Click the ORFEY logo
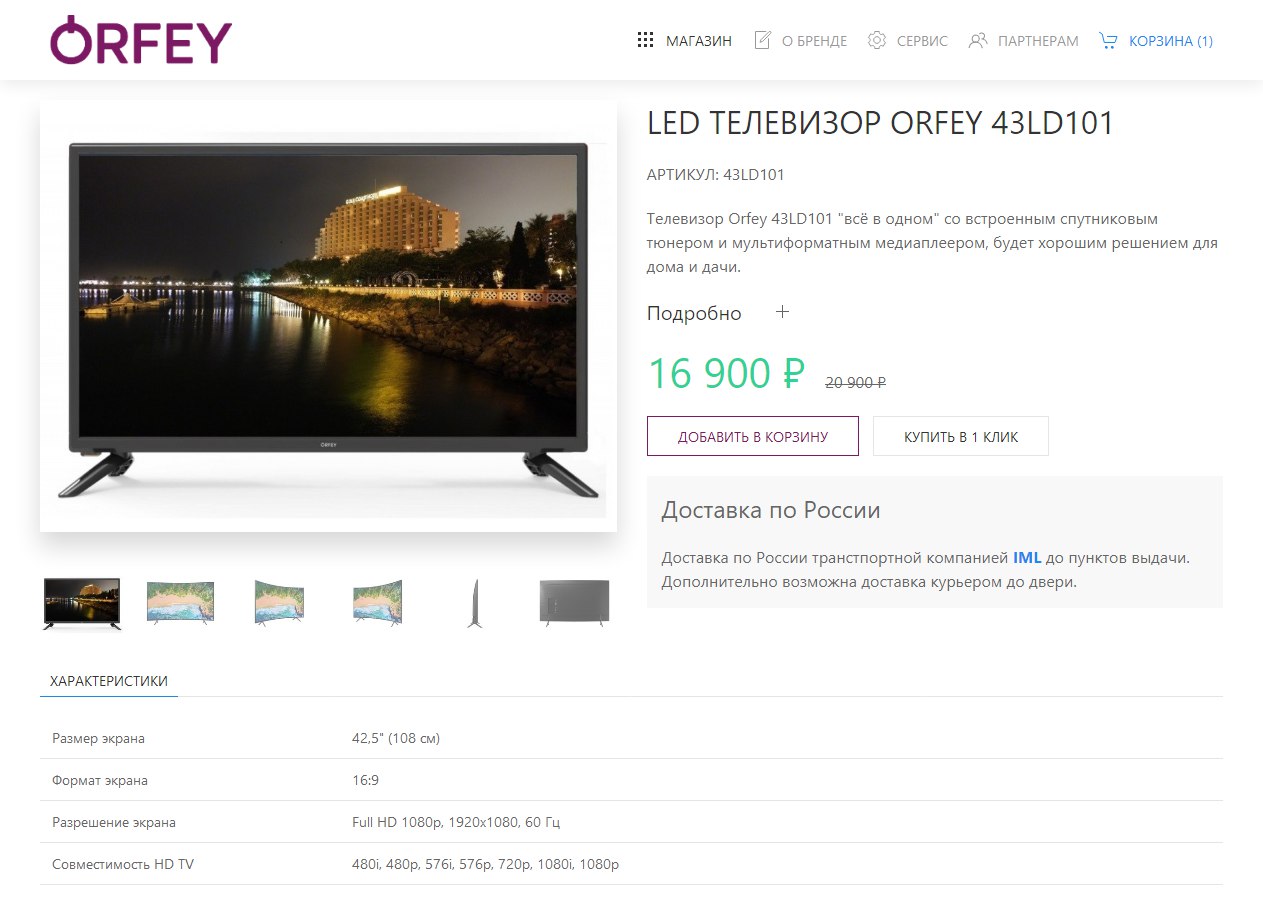The width and height of the screenshot is (1263, 898). [141, 40]
